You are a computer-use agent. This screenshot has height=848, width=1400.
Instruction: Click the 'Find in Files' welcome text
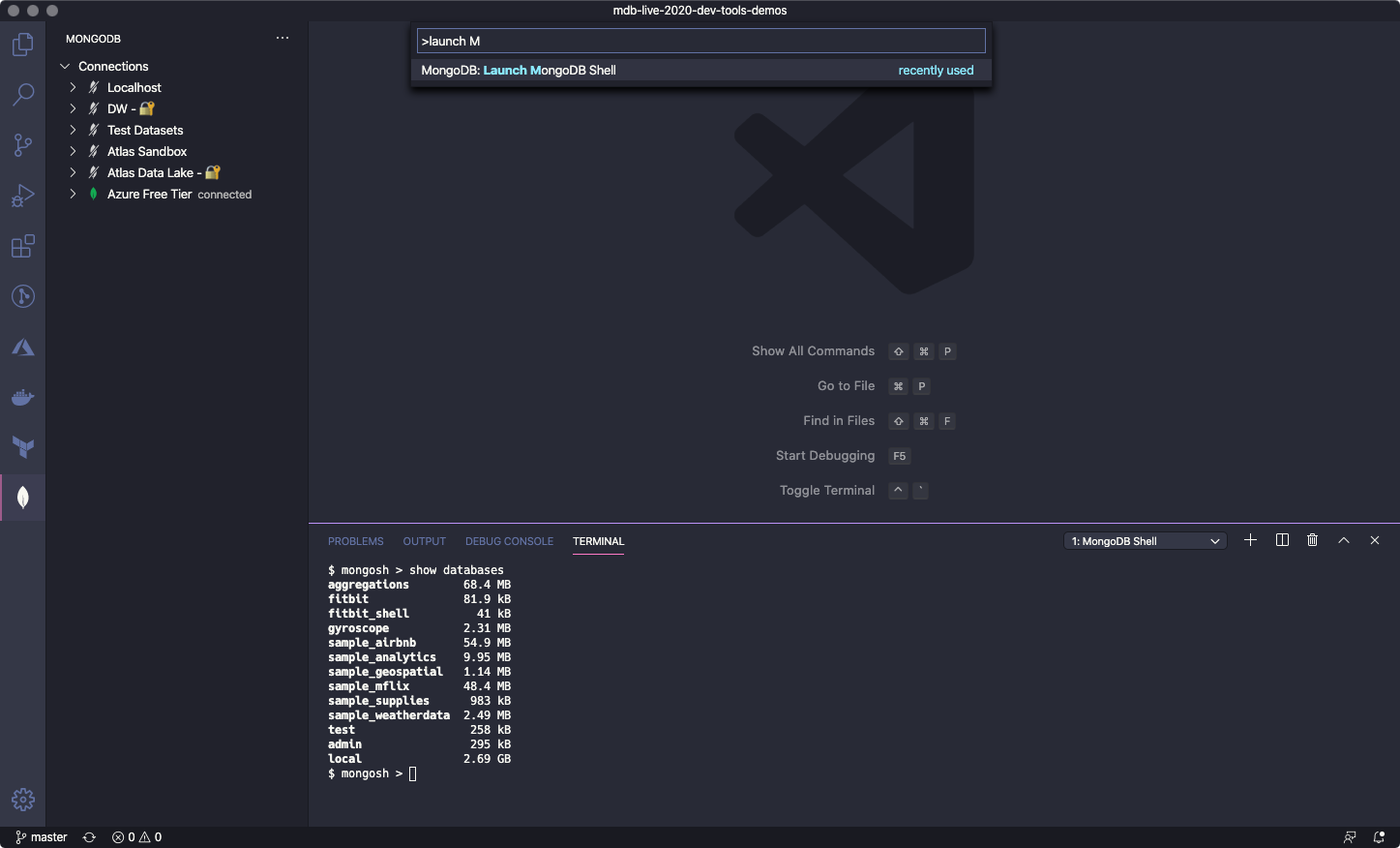(x=839, y=421)
